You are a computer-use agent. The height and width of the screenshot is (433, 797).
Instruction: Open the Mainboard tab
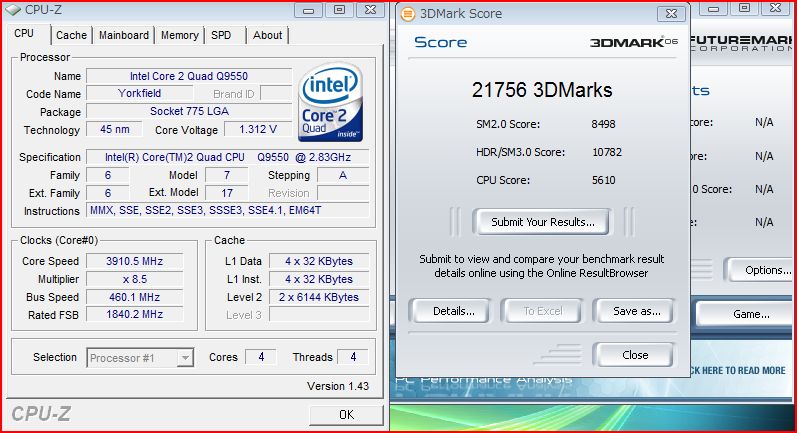tap(124, 35)
